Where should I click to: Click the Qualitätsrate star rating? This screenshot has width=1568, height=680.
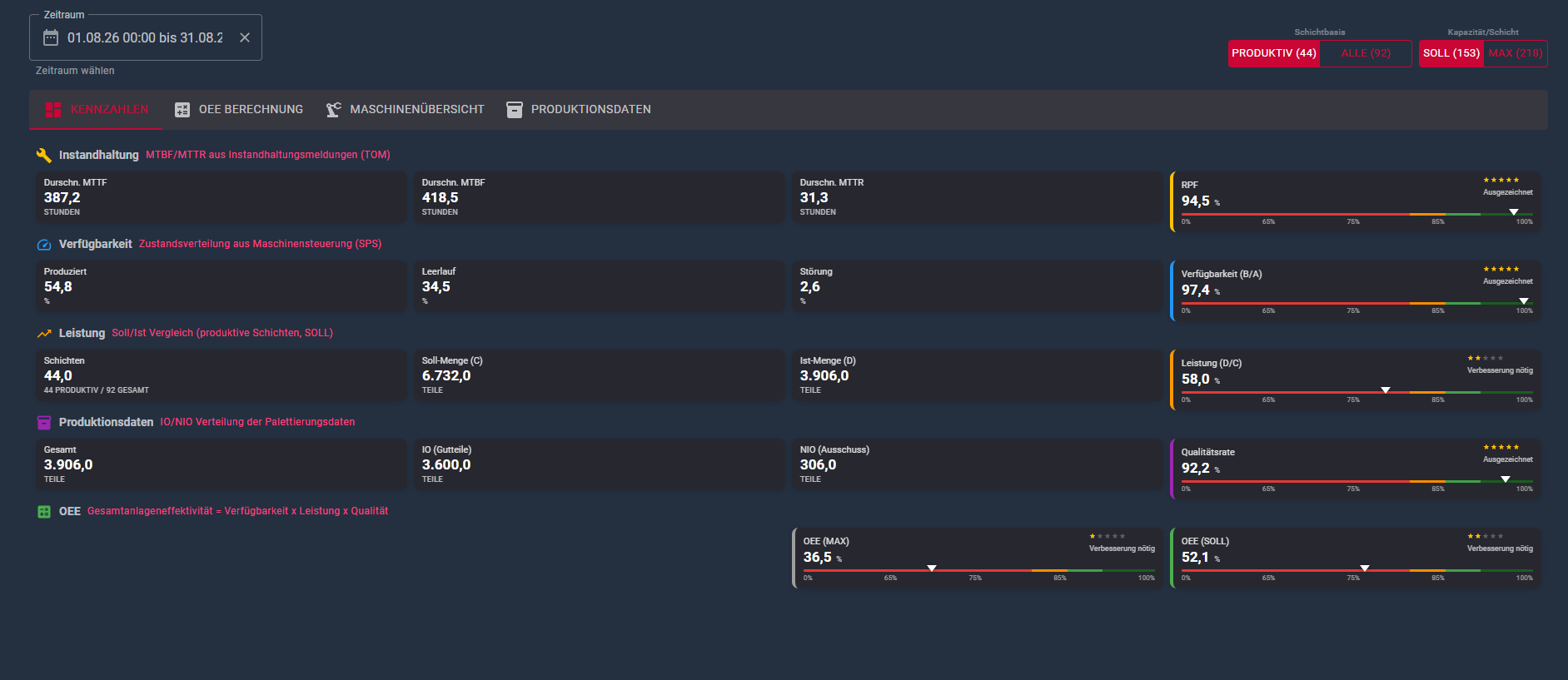(1501, 447)
